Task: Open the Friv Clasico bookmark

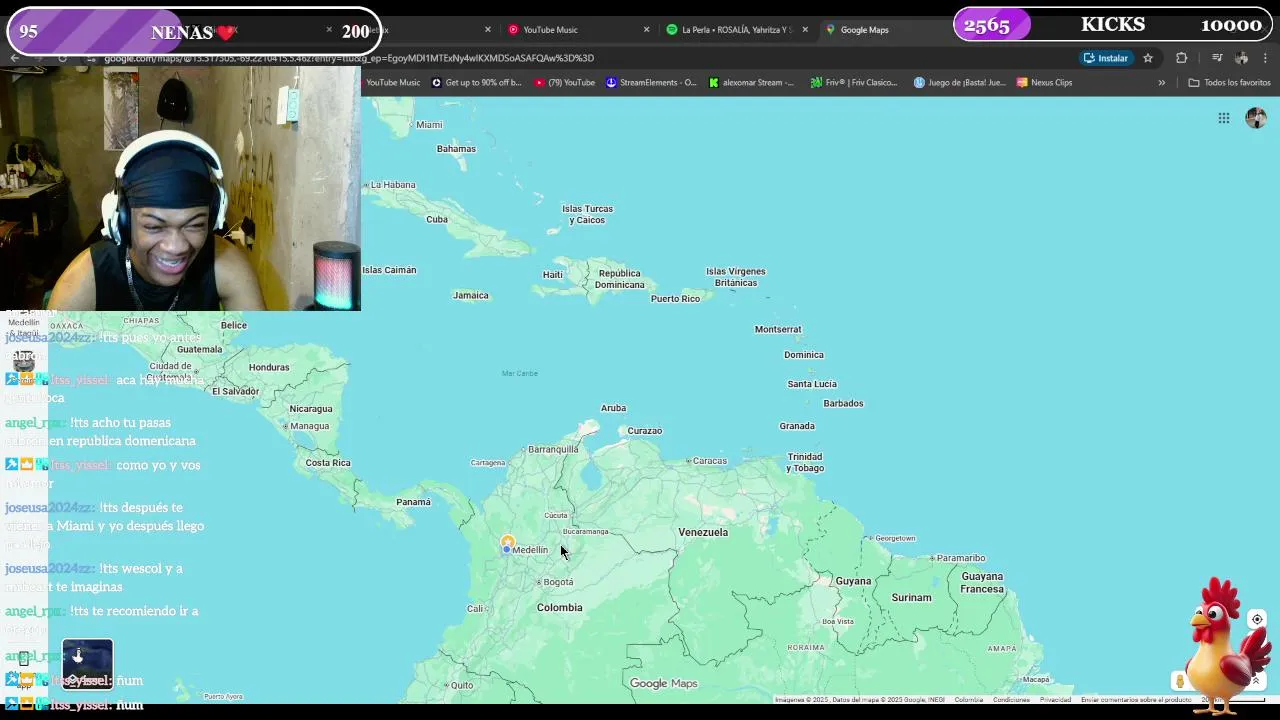Action: 854,83
